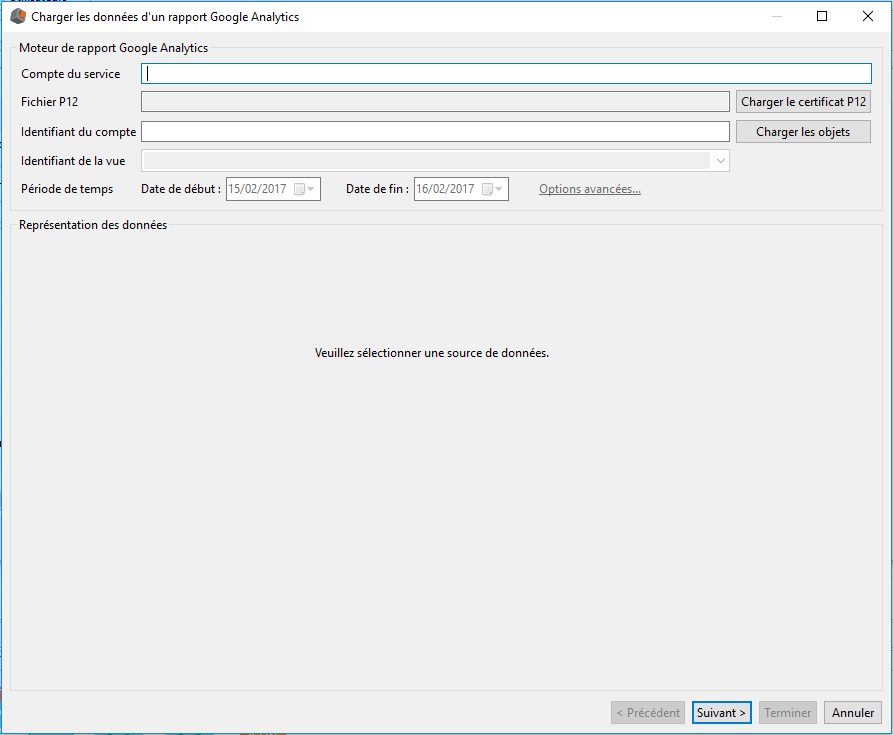Click the Précédent button
Screen dimensions: 893x735
648,713
